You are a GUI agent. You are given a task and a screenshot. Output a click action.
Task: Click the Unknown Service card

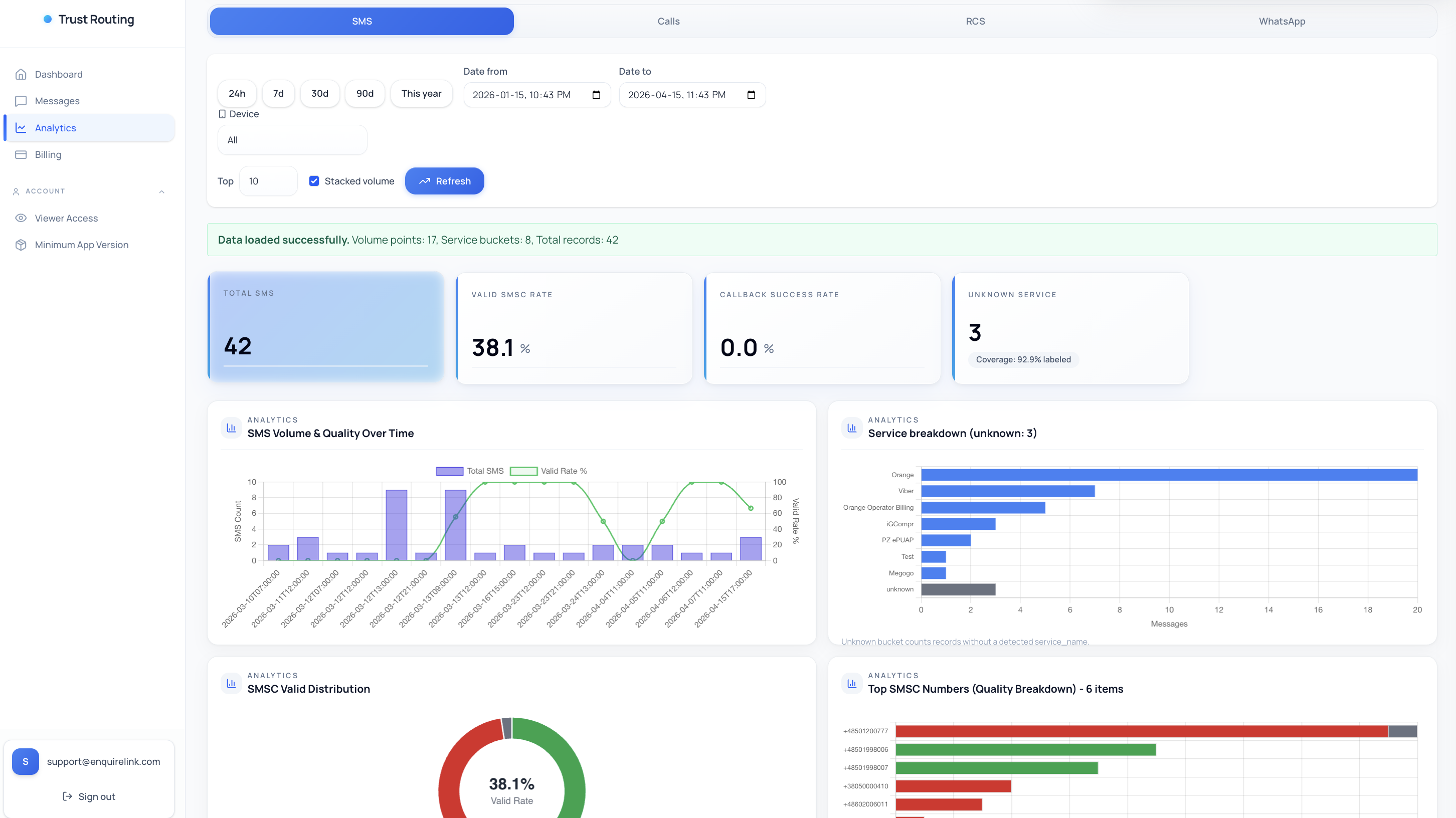point(1070,329)
